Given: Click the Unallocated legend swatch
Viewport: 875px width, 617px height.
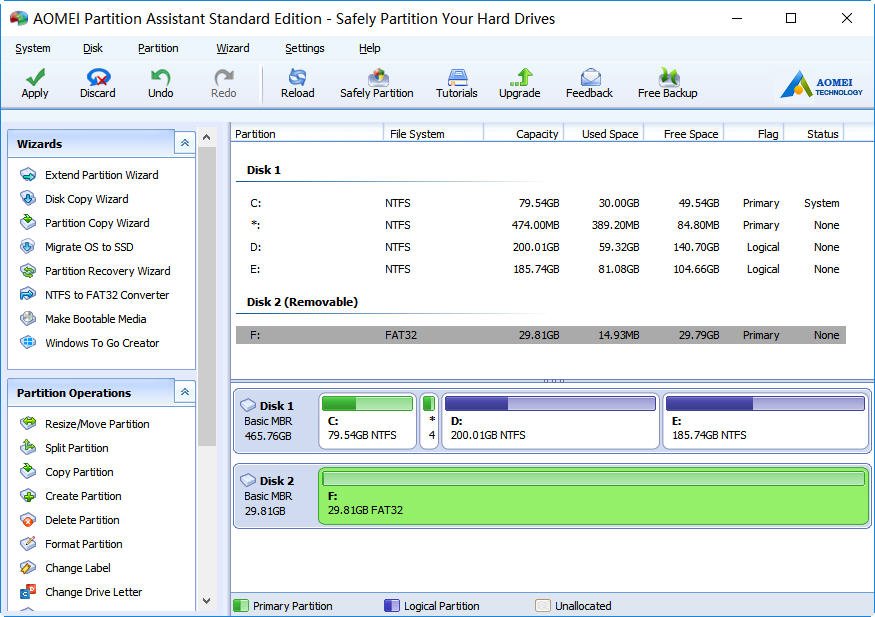Looking at the screenshot, I should click(542, 606).
